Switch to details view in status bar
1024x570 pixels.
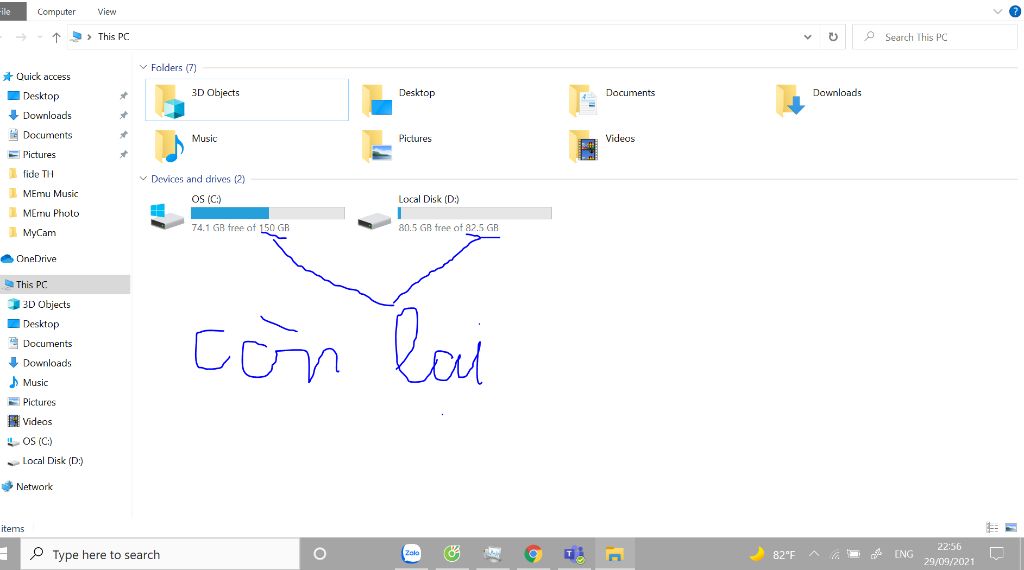[x=992, y=528]
